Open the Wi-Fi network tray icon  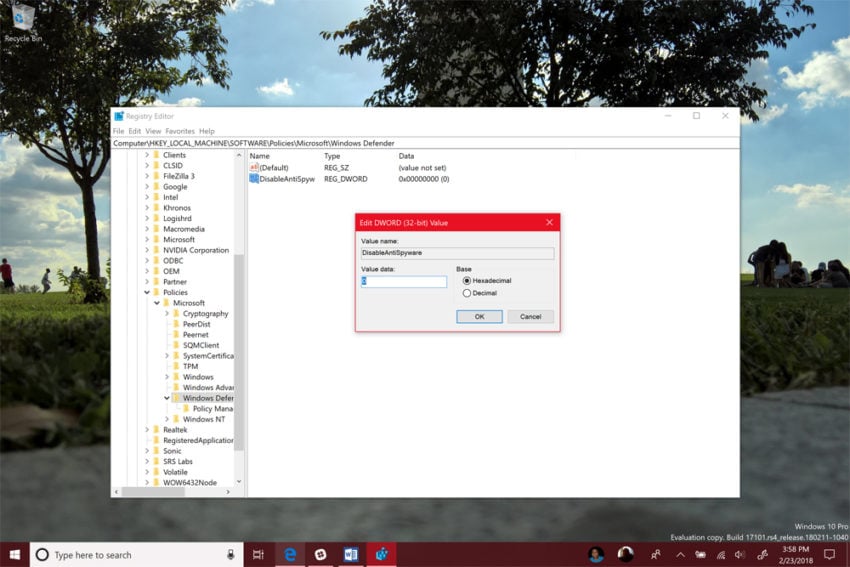[720, 555]
